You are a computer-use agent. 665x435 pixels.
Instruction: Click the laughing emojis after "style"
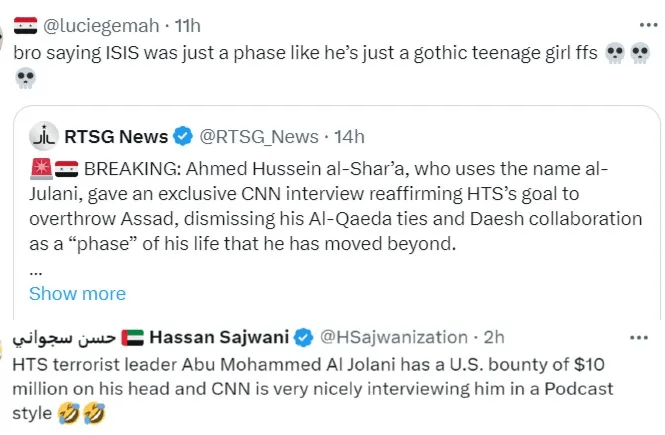click(83, 412)
